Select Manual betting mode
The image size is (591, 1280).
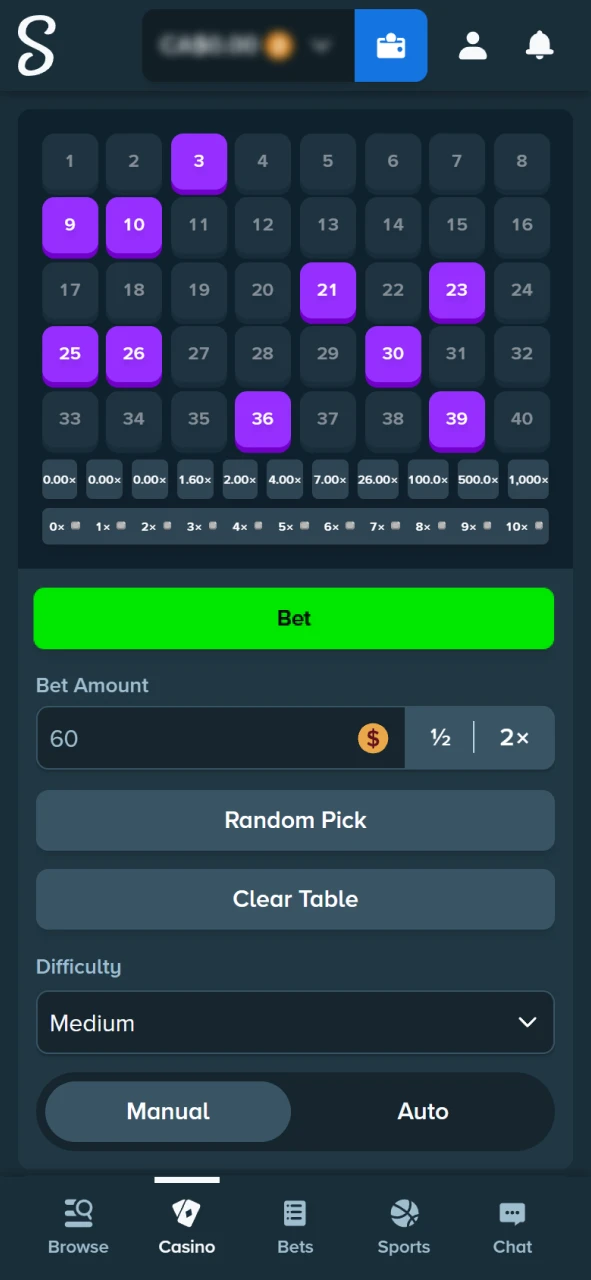167,1111
